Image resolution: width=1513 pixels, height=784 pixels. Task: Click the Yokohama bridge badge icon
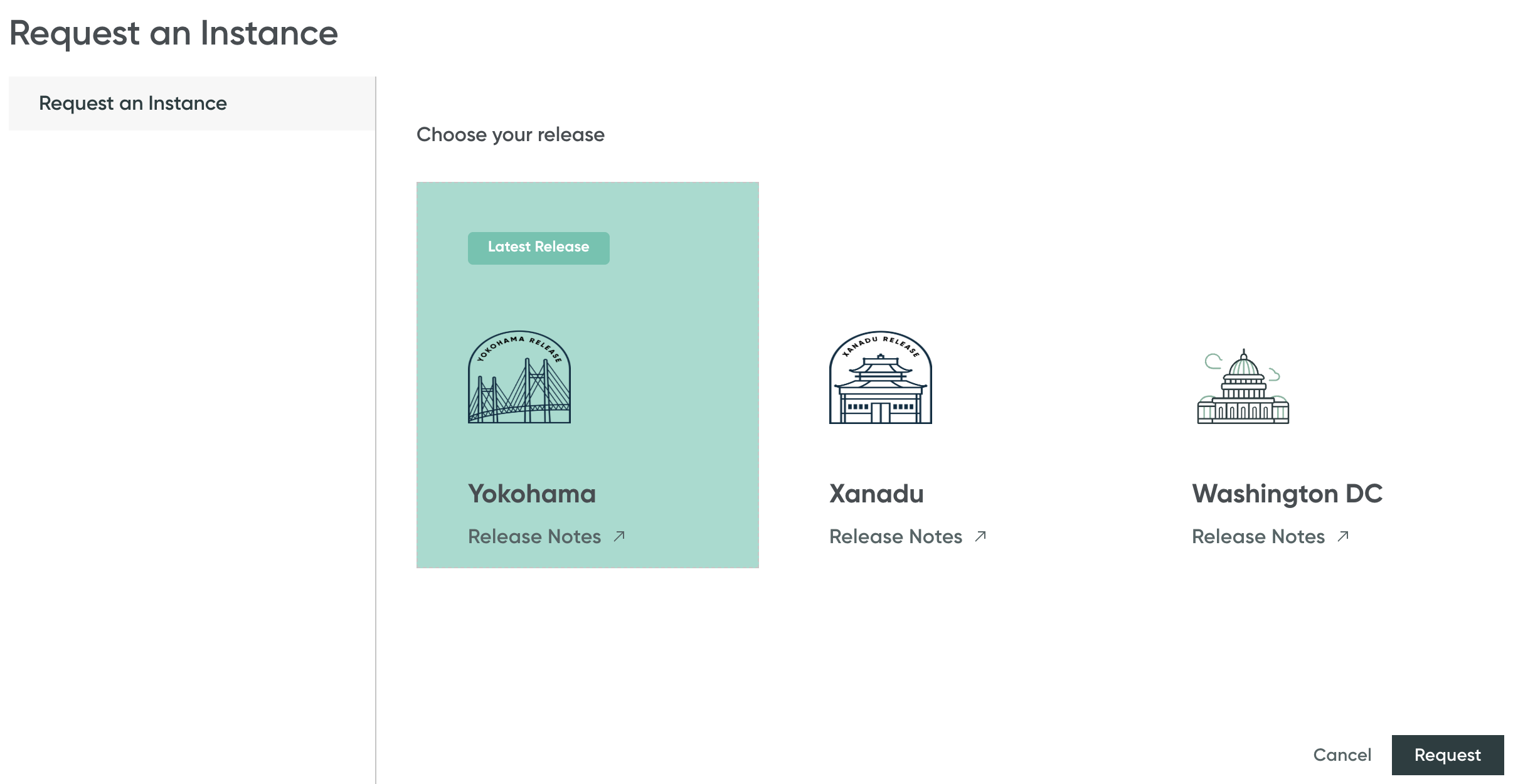[519, 377]
